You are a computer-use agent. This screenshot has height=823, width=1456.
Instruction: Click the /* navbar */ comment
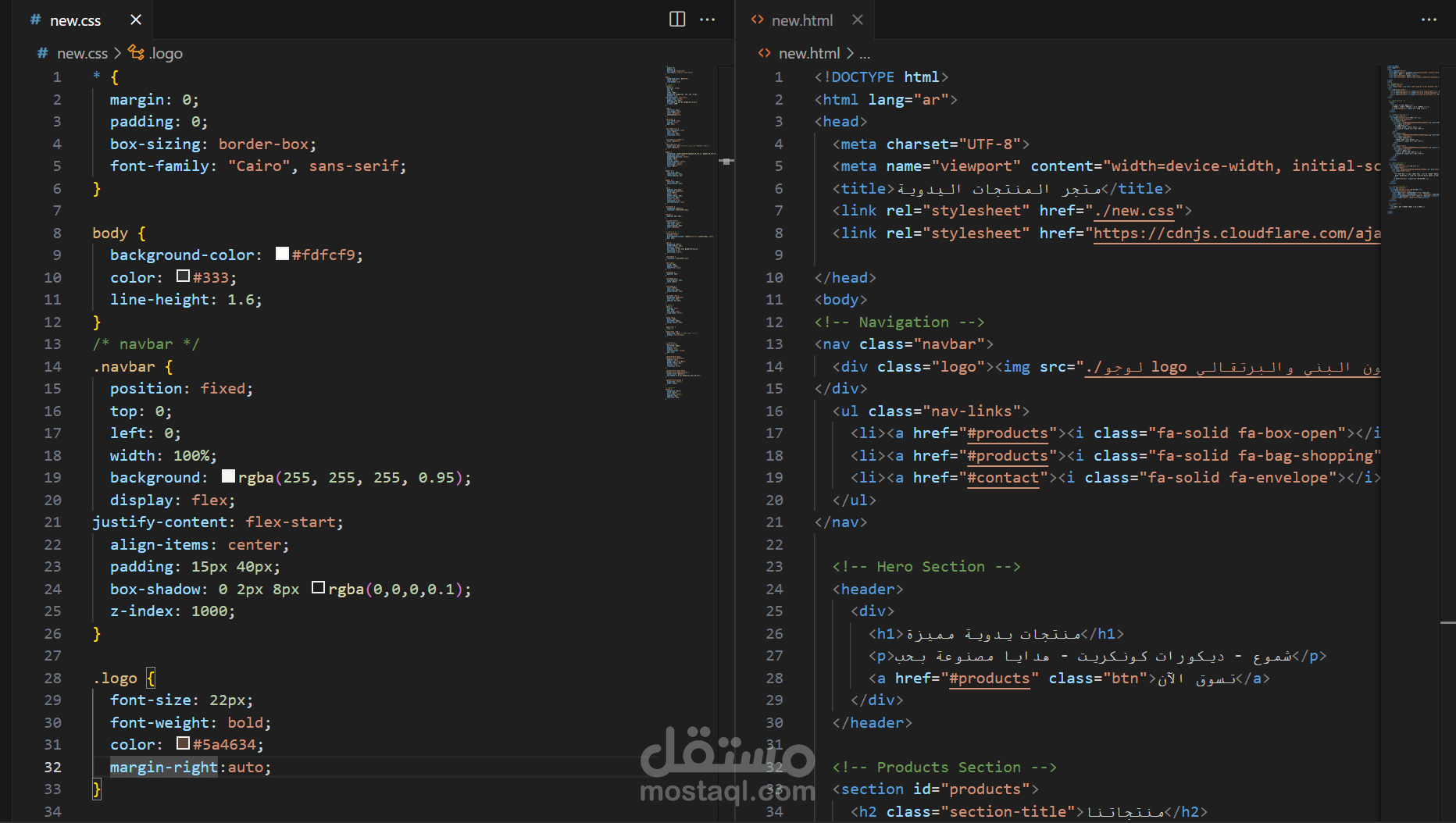click(x=146, y=344)
